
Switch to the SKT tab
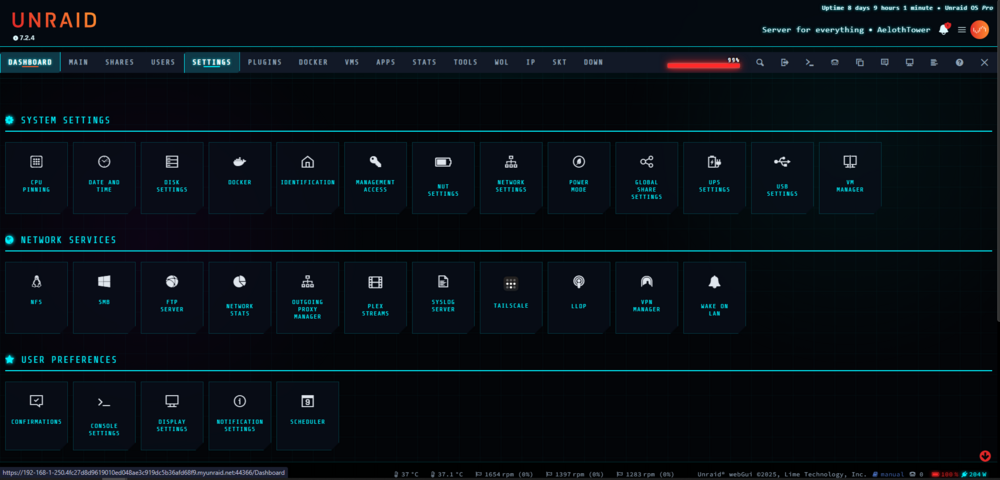coord(559,62)
